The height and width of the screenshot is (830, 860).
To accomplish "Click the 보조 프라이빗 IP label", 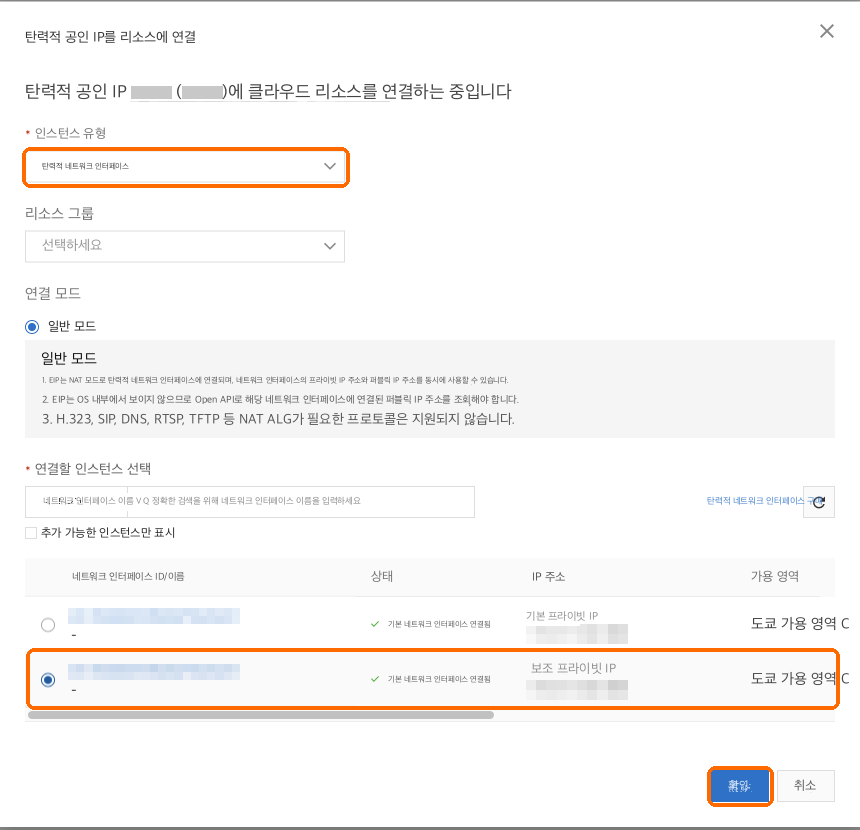I will tap(573, 668).
